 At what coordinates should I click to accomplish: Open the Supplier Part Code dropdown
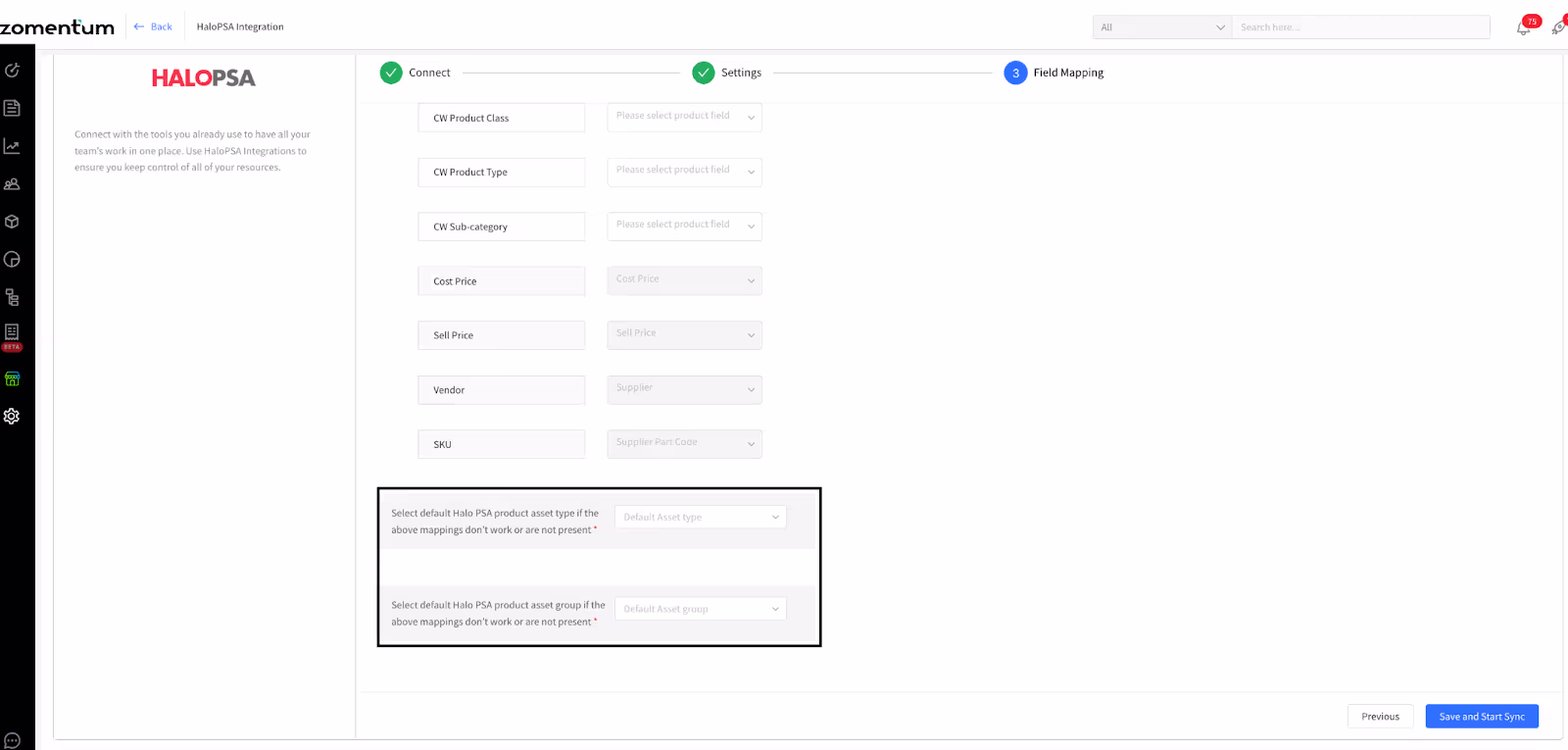point(684,443)
